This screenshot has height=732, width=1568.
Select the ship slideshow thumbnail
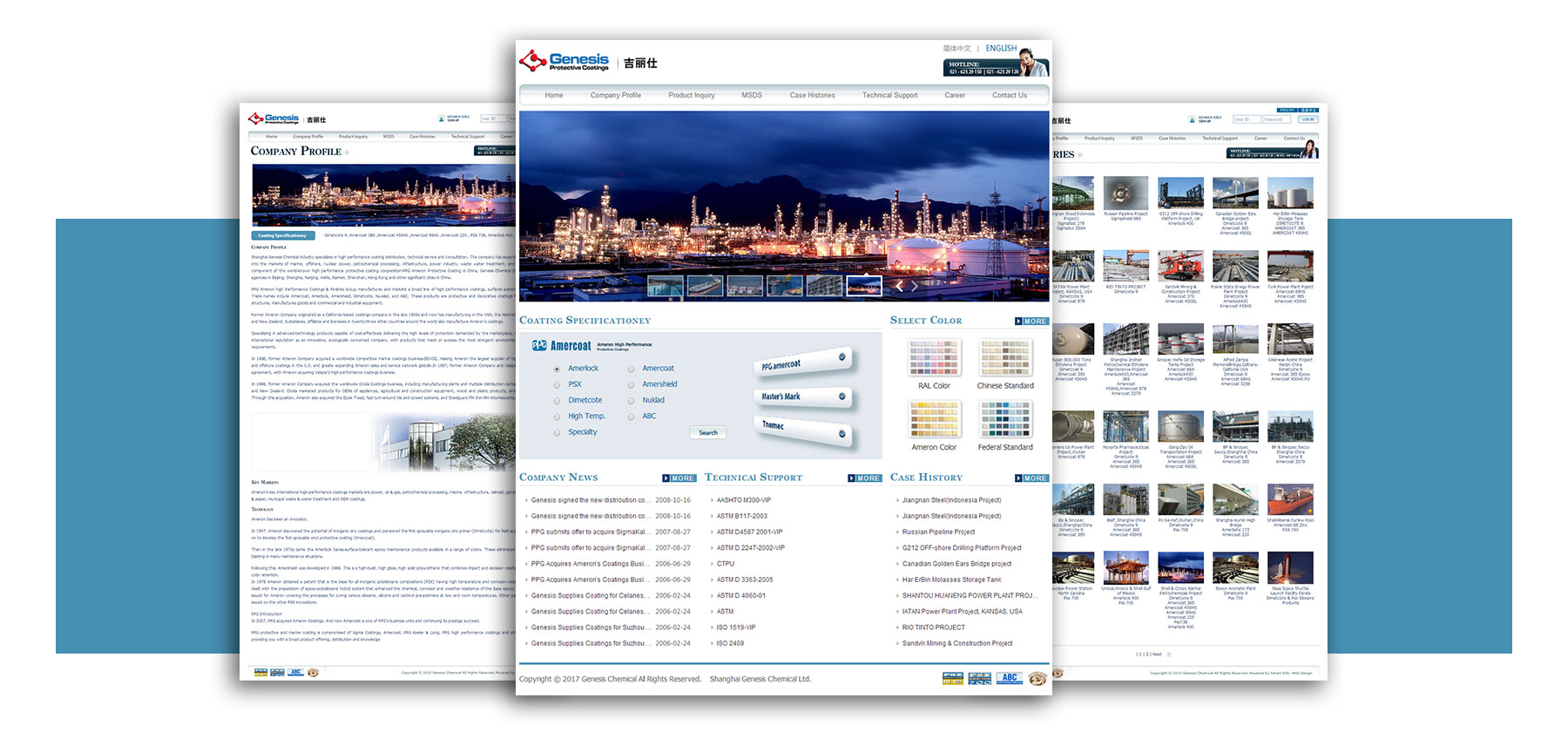pos(705,285)
